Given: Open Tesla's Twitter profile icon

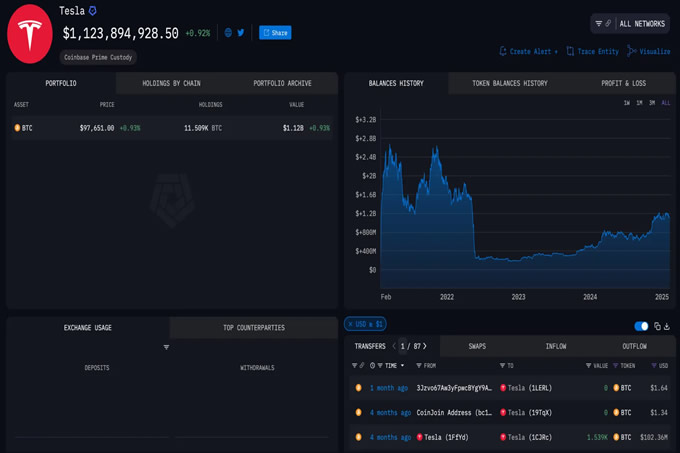Looking at the screenshot, I should pos(241,33).
